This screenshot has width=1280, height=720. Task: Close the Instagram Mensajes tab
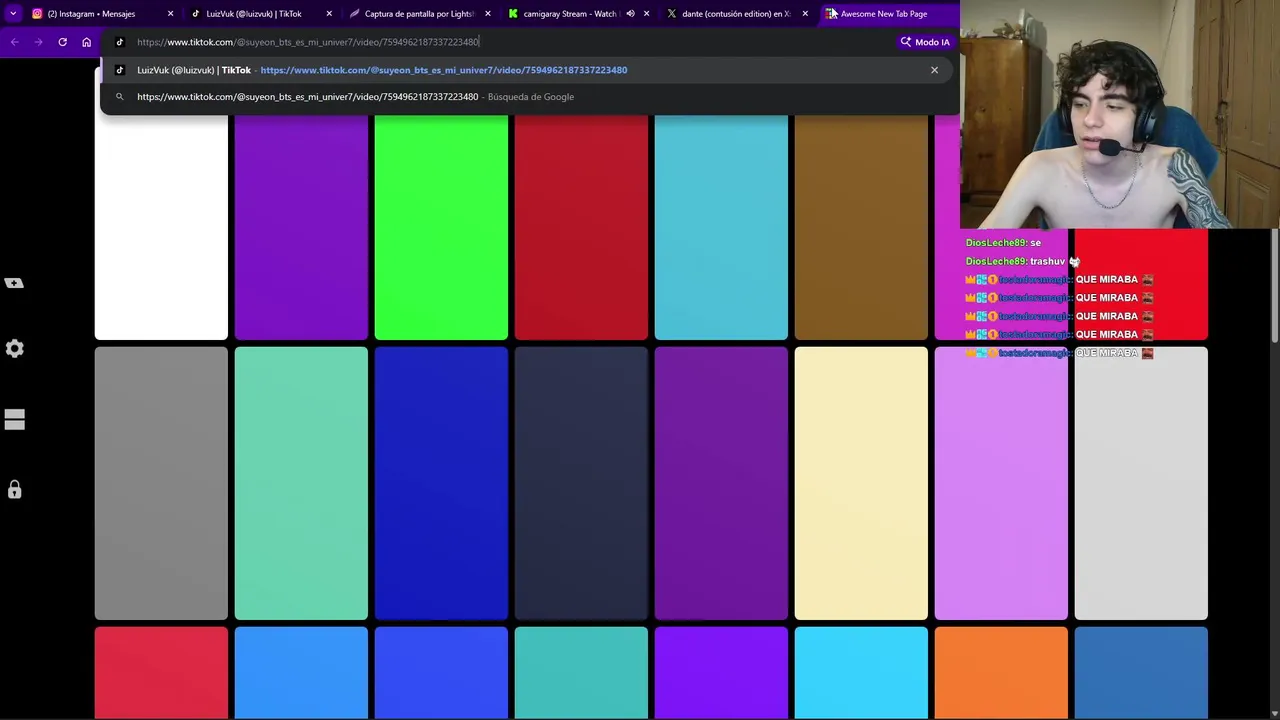170,14
